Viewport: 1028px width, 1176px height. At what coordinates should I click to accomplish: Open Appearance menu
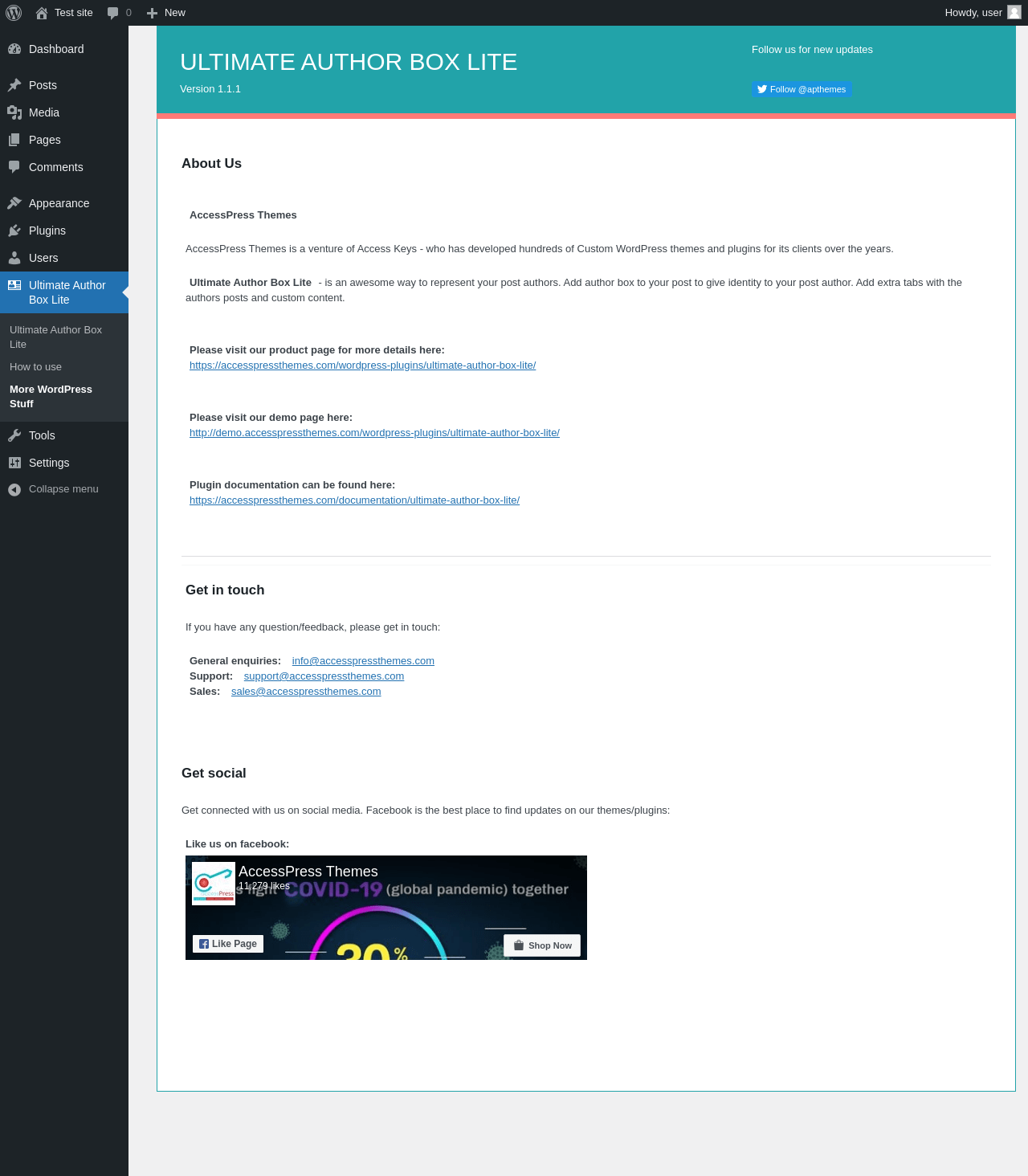(64, 203)
